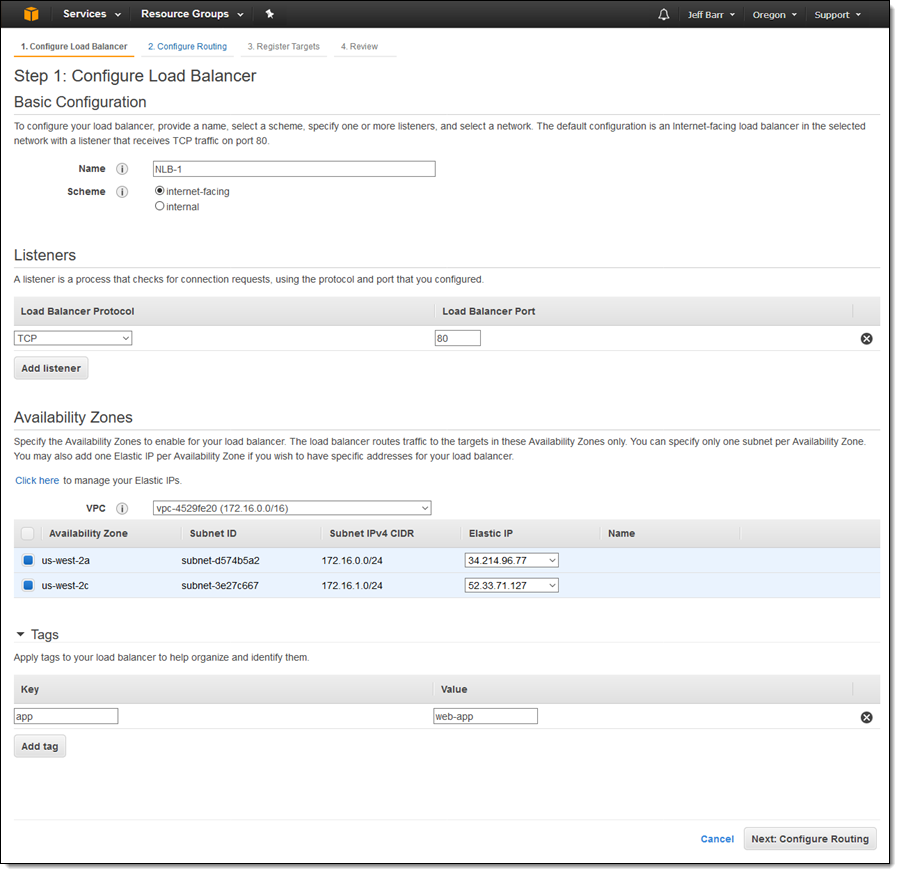Click the AWS cube logo icon

point(30,14)
